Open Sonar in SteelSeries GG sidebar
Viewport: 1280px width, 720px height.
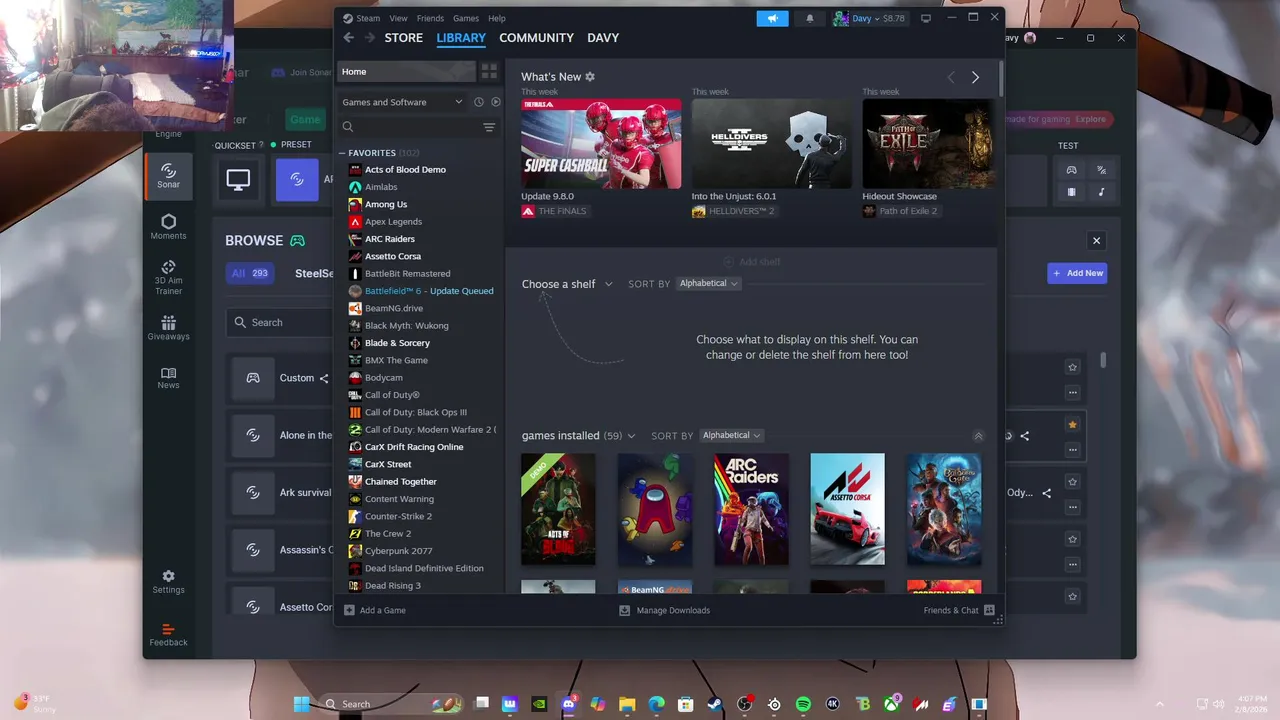pyautogui.click(x=168, y=176)
